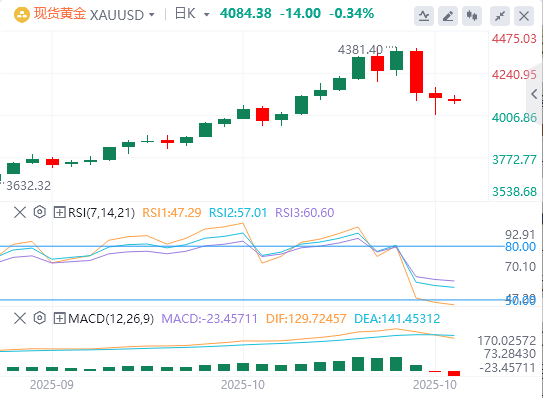This screenshot has width=543, height=398.
Task: Click the -0.34% change percentage
Action: [351, 14]
